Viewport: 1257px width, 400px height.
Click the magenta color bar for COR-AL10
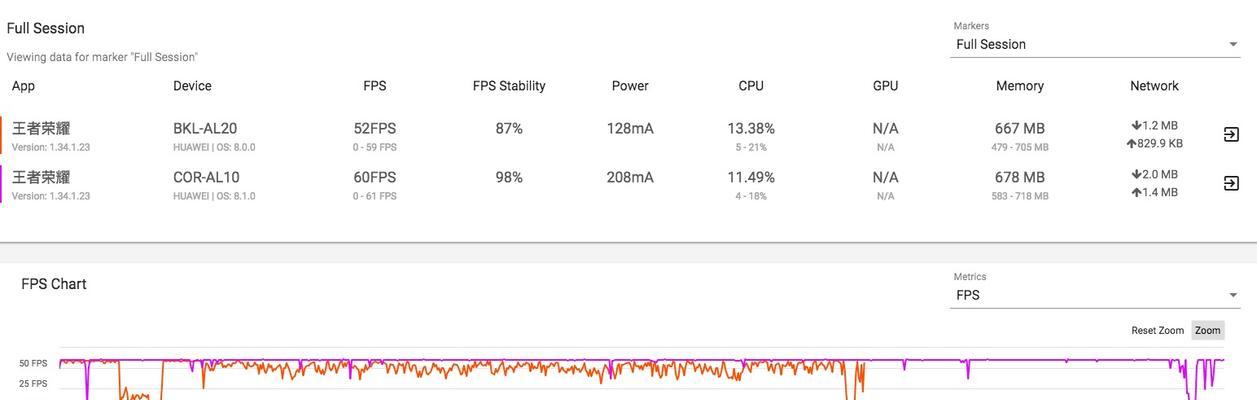coord(1,184)
